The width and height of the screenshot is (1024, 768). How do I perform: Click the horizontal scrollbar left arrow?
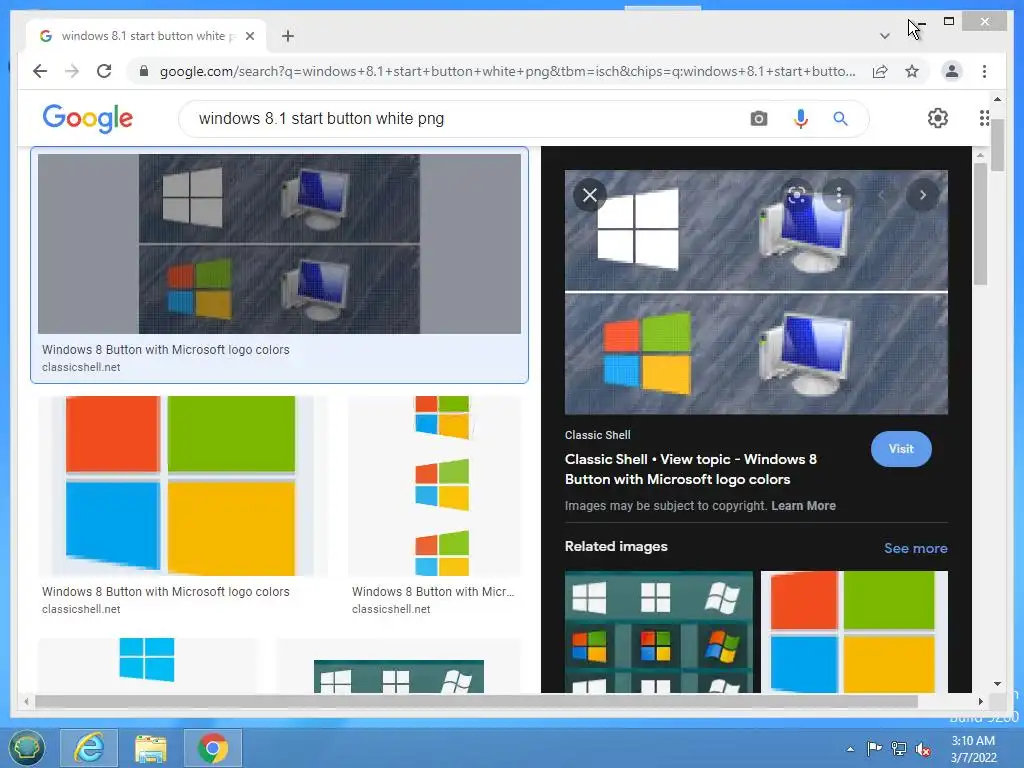tap(26, 702)
